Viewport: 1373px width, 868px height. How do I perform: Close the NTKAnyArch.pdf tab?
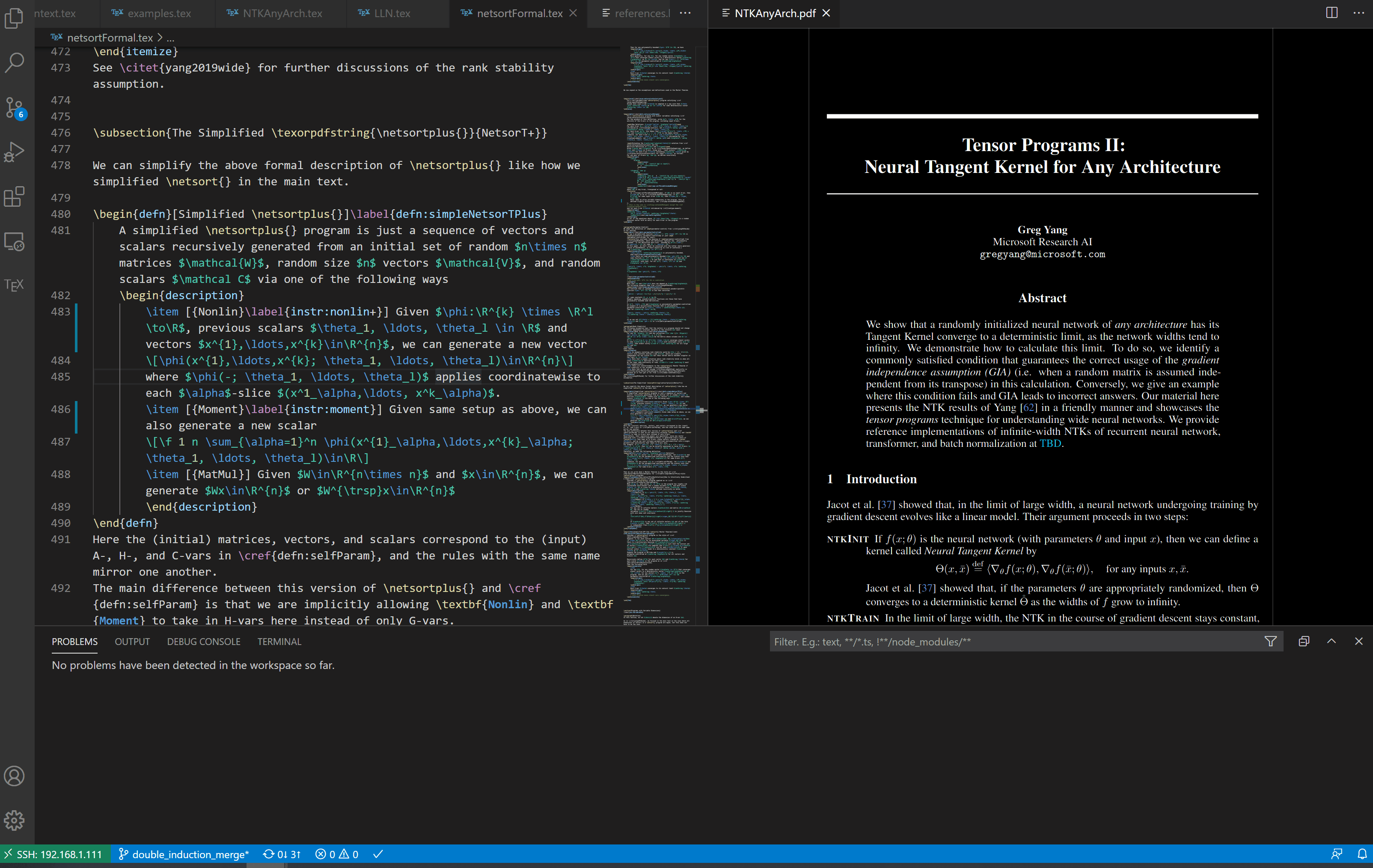tap(826, 13)
